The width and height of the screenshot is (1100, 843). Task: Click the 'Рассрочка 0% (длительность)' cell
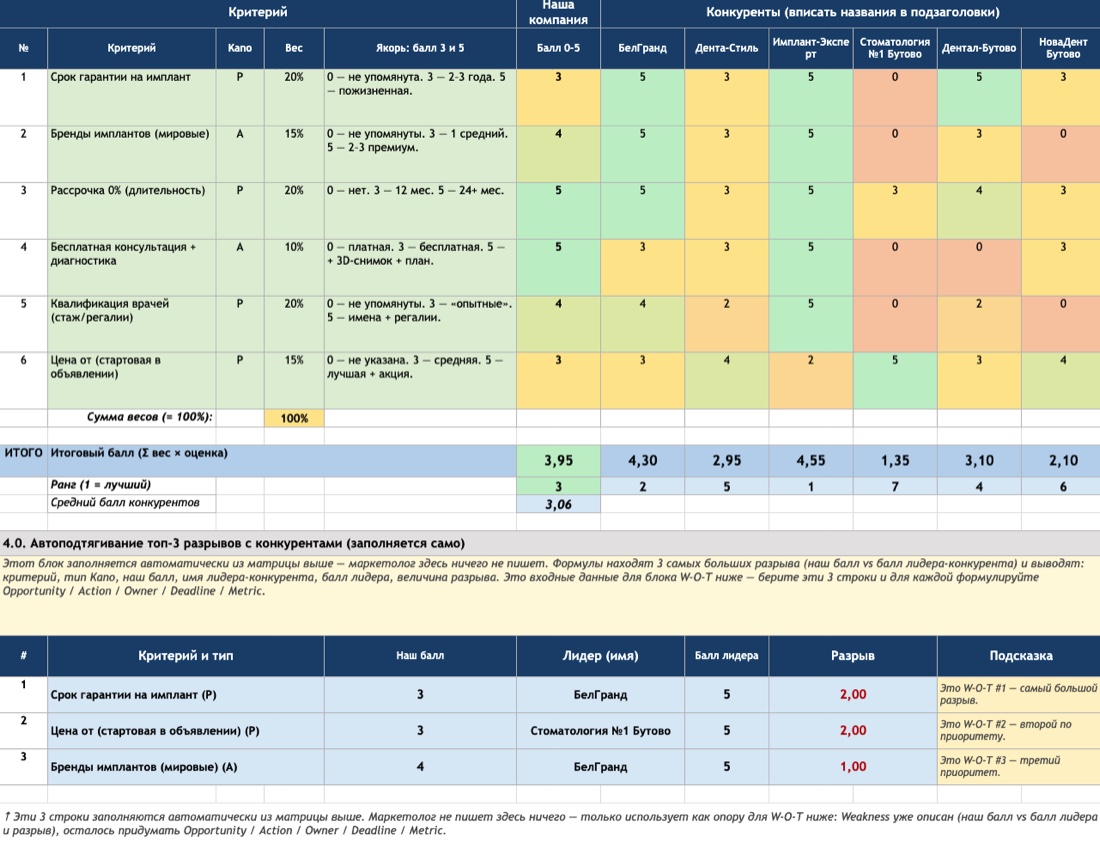tap(132, 211)
